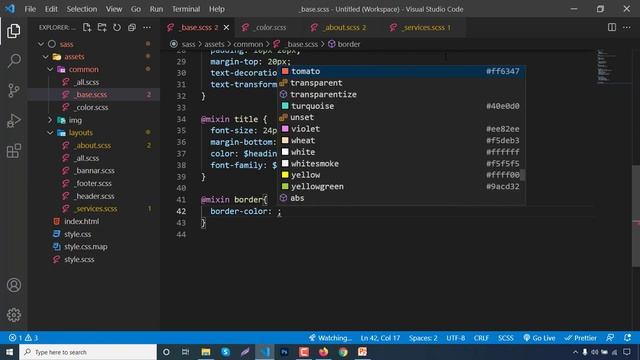This screenshot has width=640, height=360.
Task: Open _bannar.scss in the file tree
Action: click(94, 171)
